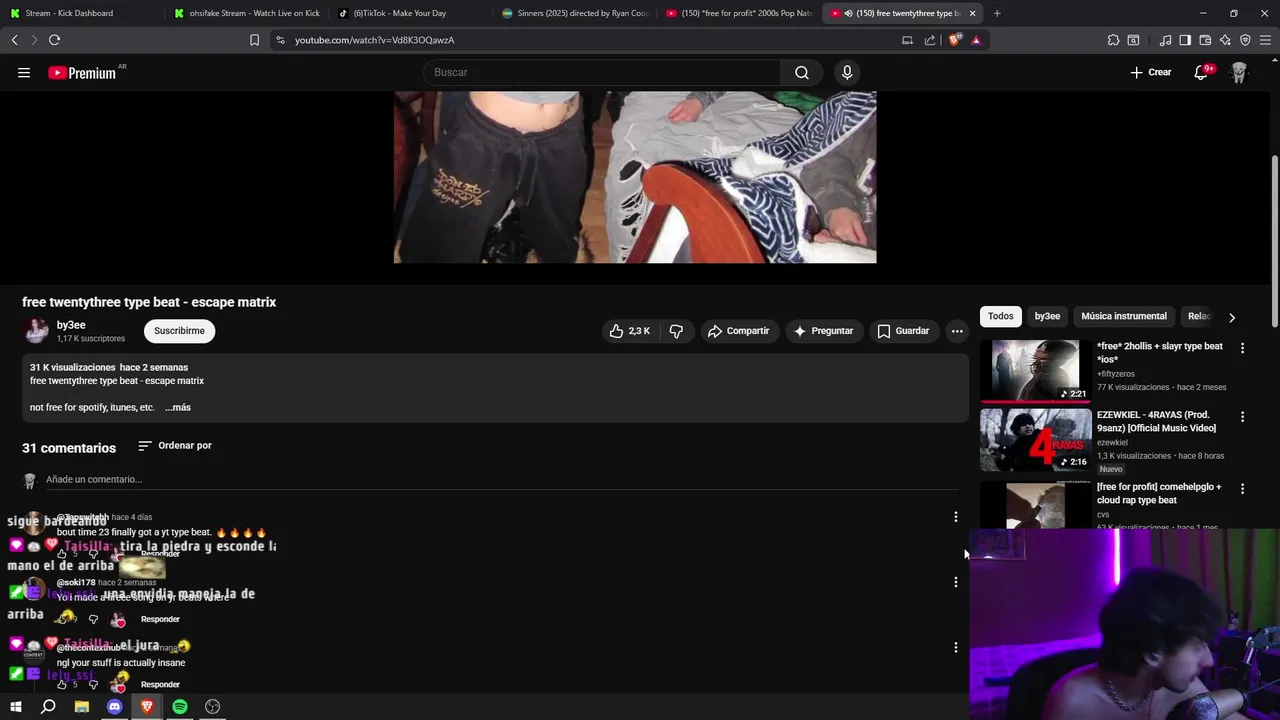The height and width of the screenshot is (720, 1280).
Task: Click the Crear create button
Action: coord(1151,72)
